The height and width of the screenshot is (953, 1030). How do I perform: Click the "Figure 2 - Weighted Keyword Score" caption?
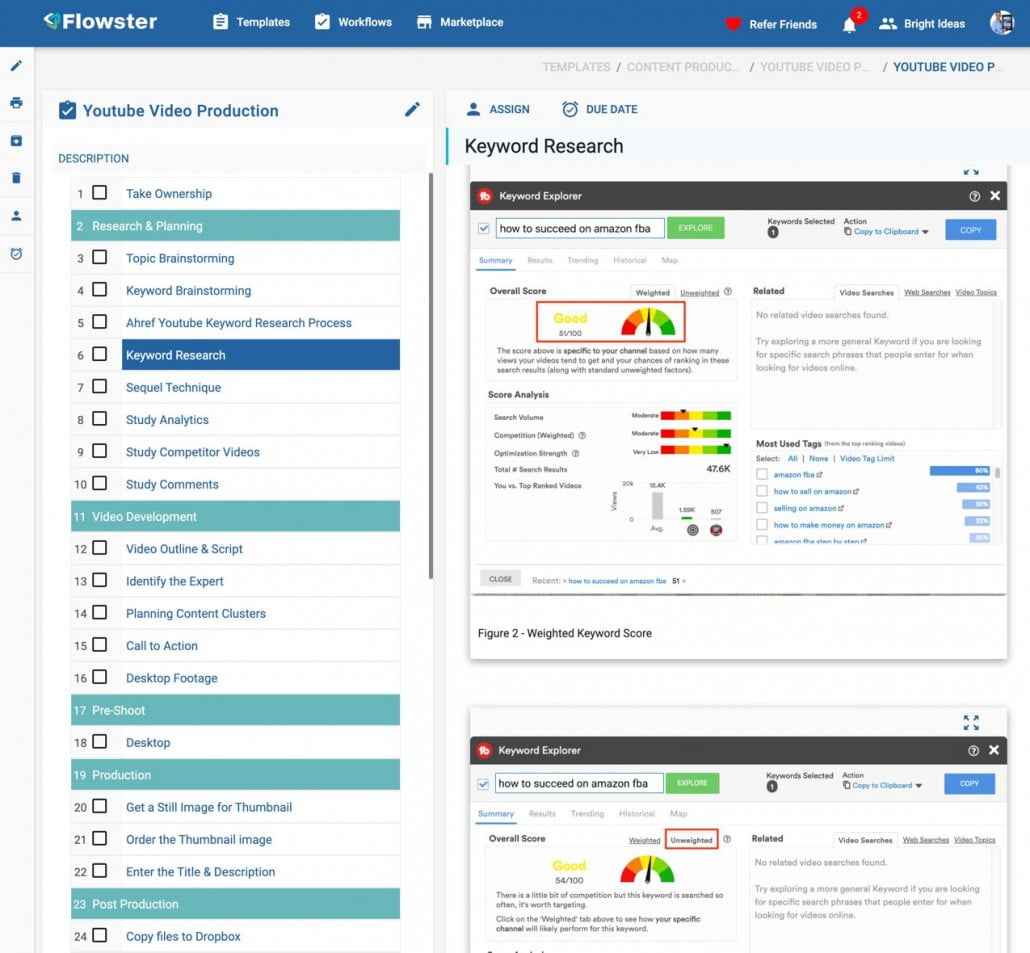(565, 633)
